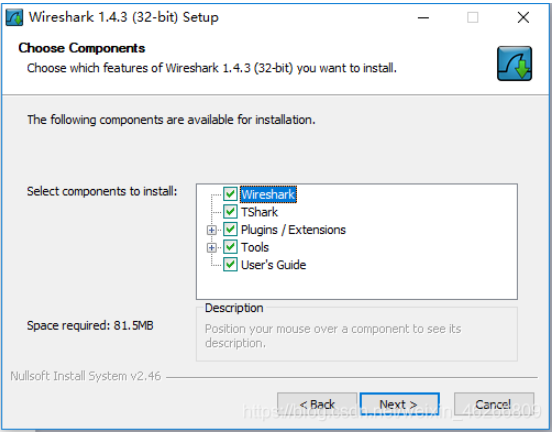This screenshot has height=432, width=553.
Task: Click the Wireshark installer logo in the header
Action: point(515,63)
